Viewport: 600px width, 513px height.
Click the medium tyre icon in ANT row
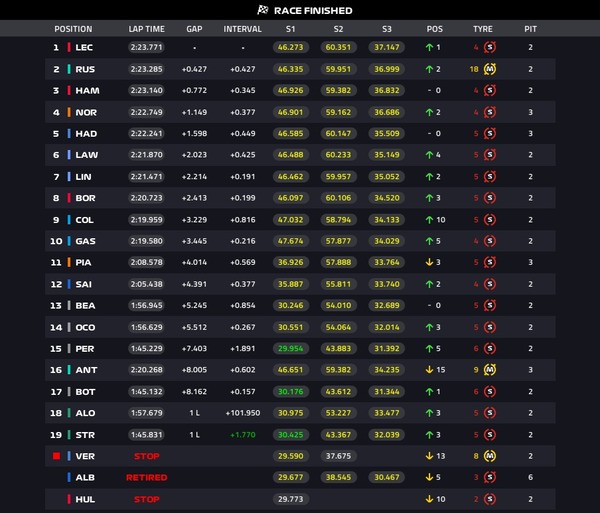(x=490, y=370)
